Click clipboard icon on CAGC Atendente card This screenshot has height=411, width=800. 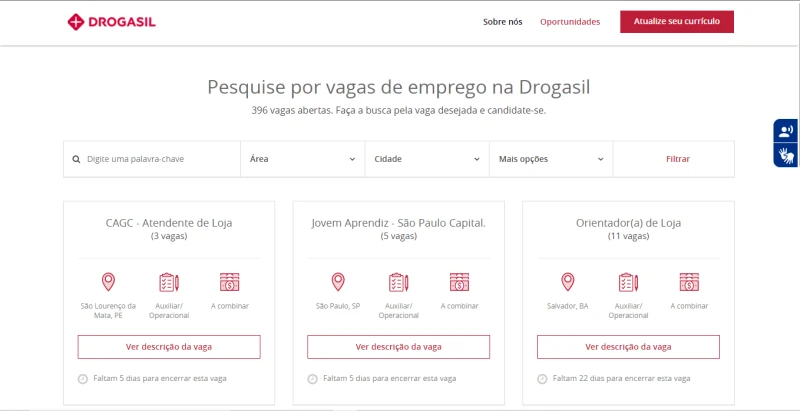169,282
